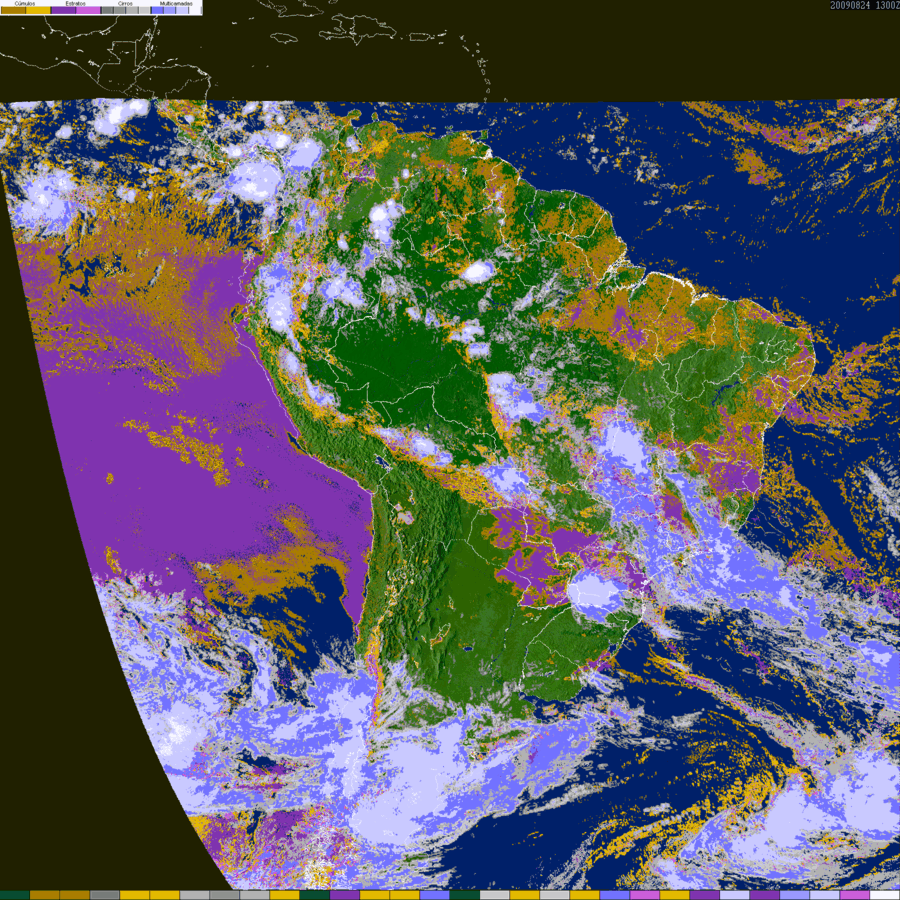The height and width of the screenshot is (900, 900).
Task: Click the time text '1300Z'
Action: coord(887,5)
